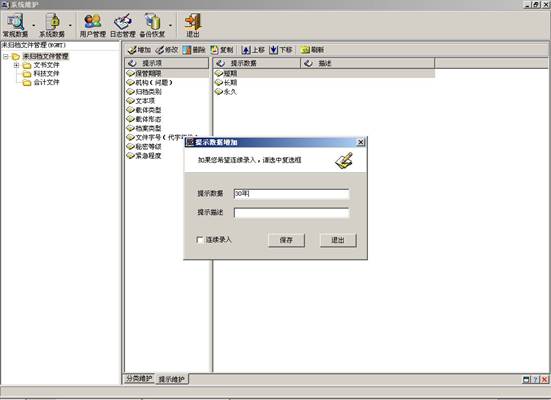Click the 上移 move up button

click(253, 50)
